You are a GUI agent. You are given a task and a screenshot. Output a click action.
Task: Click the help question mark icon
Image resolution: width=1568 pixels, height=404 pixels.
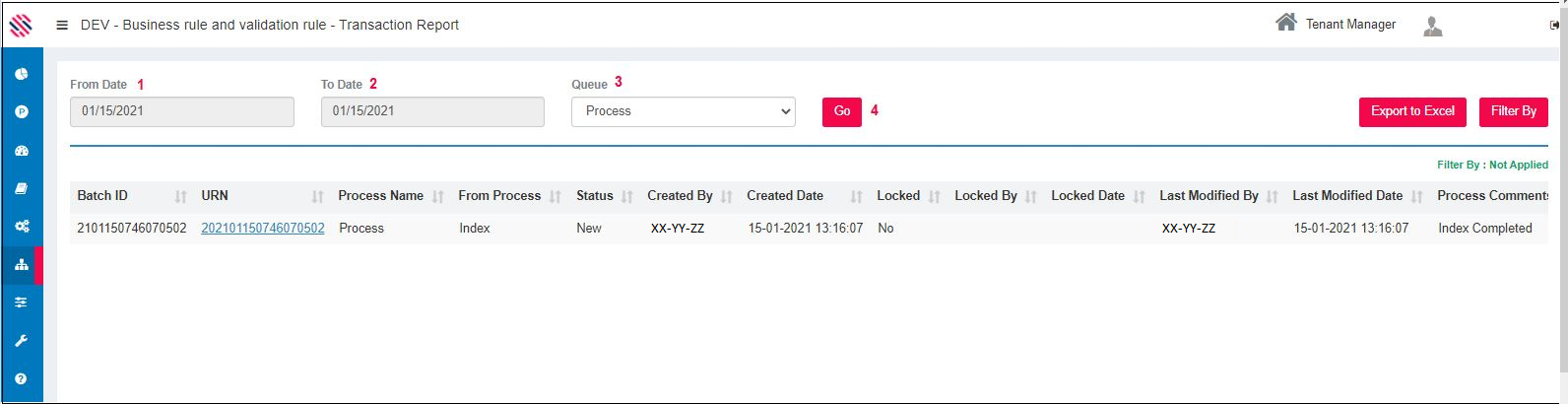21,378
